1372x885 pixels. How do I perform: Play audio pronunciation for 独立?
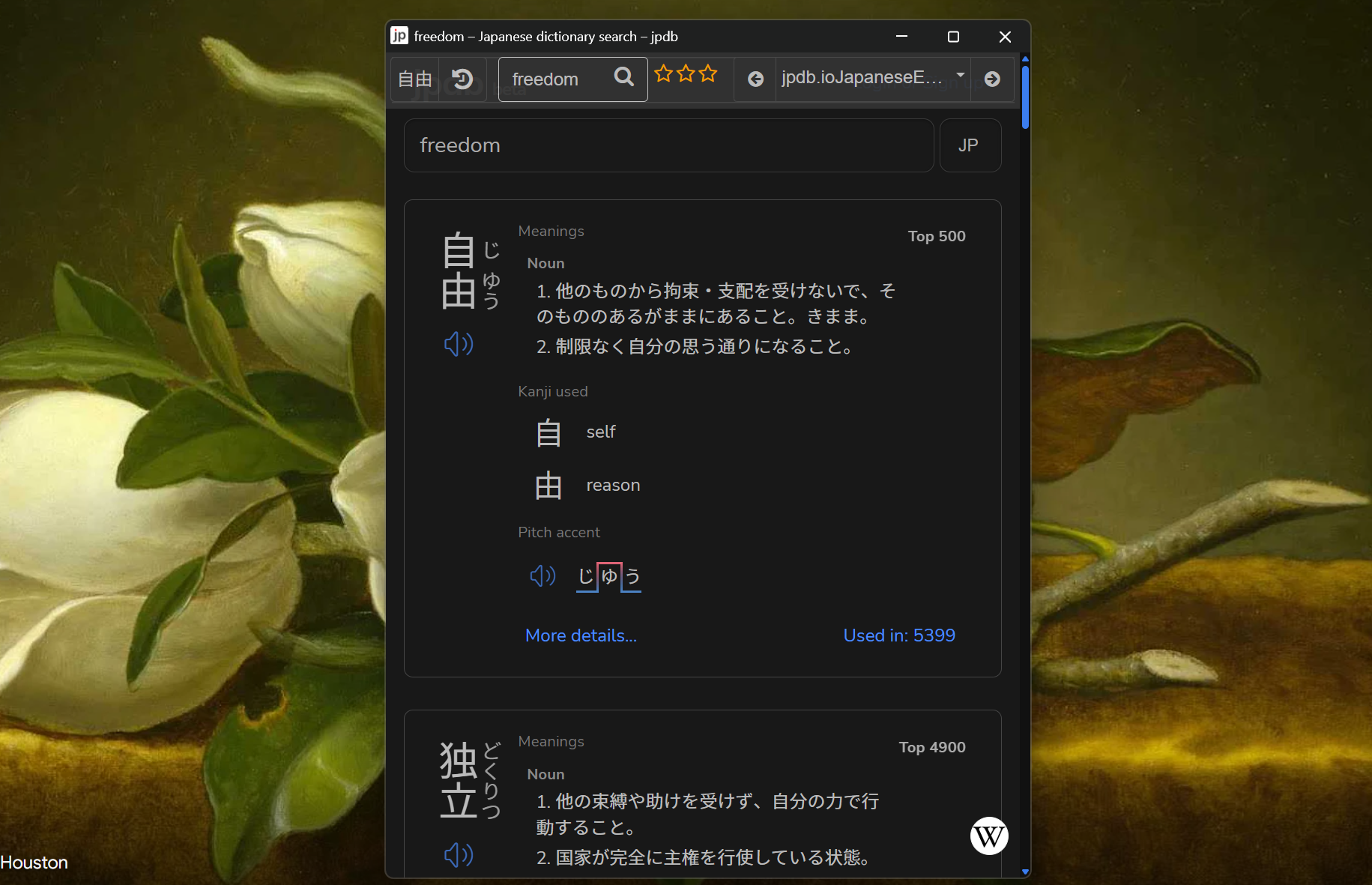click(458, 855)
